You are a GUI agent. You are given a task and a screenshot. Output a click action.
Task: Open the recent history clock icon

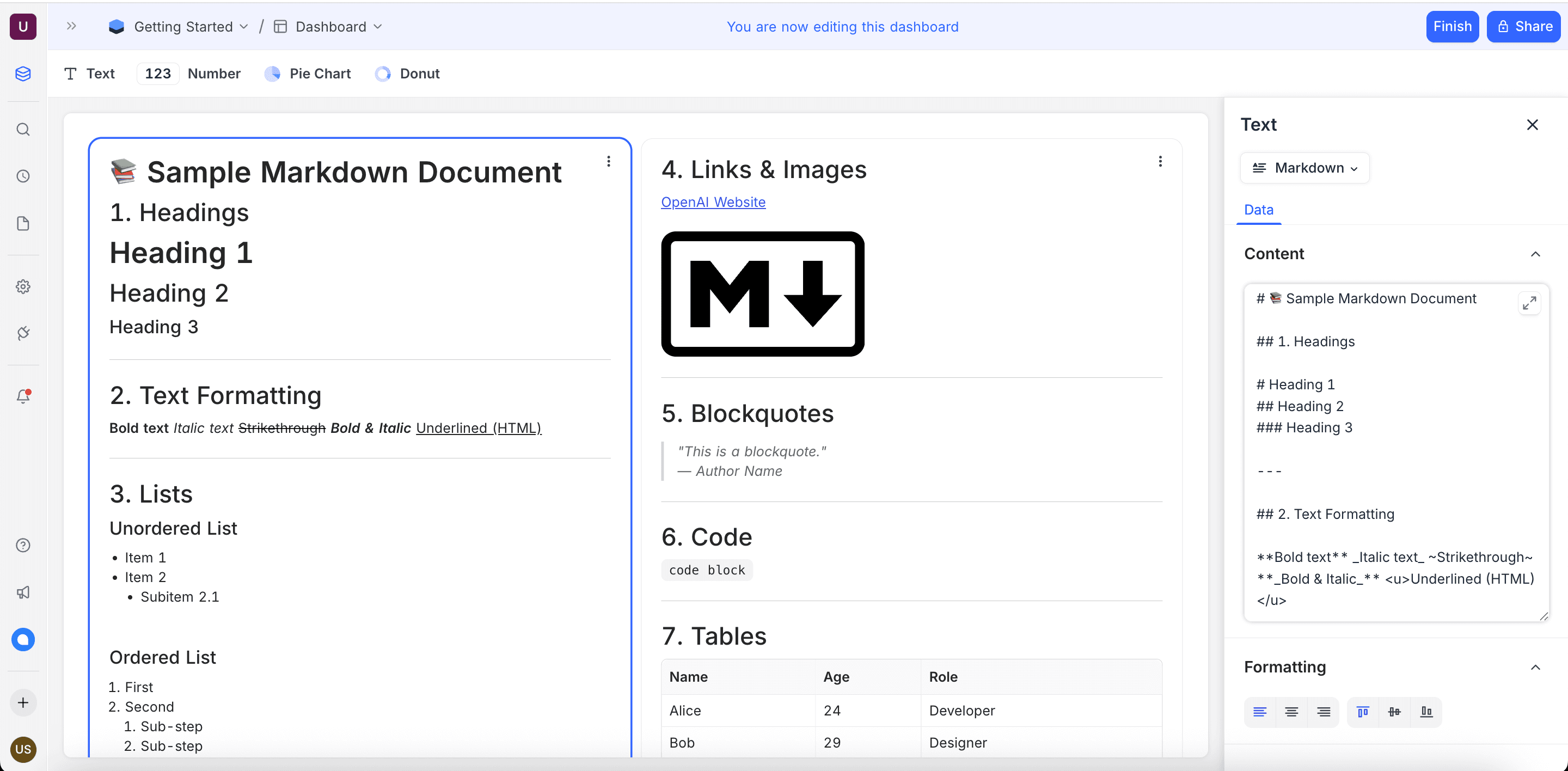pos(23,176)
